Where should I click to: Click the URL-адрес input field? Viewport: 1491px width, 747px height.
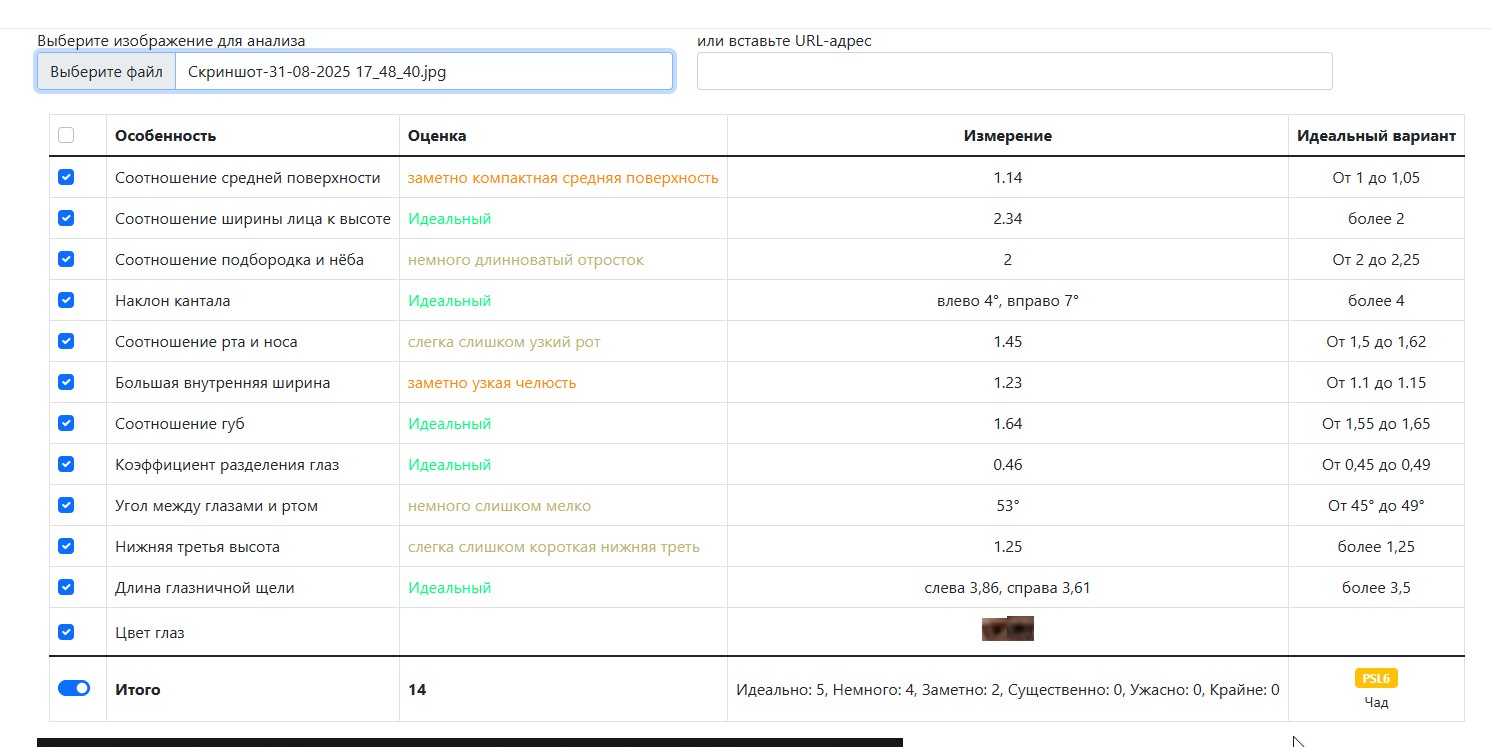pyautogui.click(x=1014, y=71)
